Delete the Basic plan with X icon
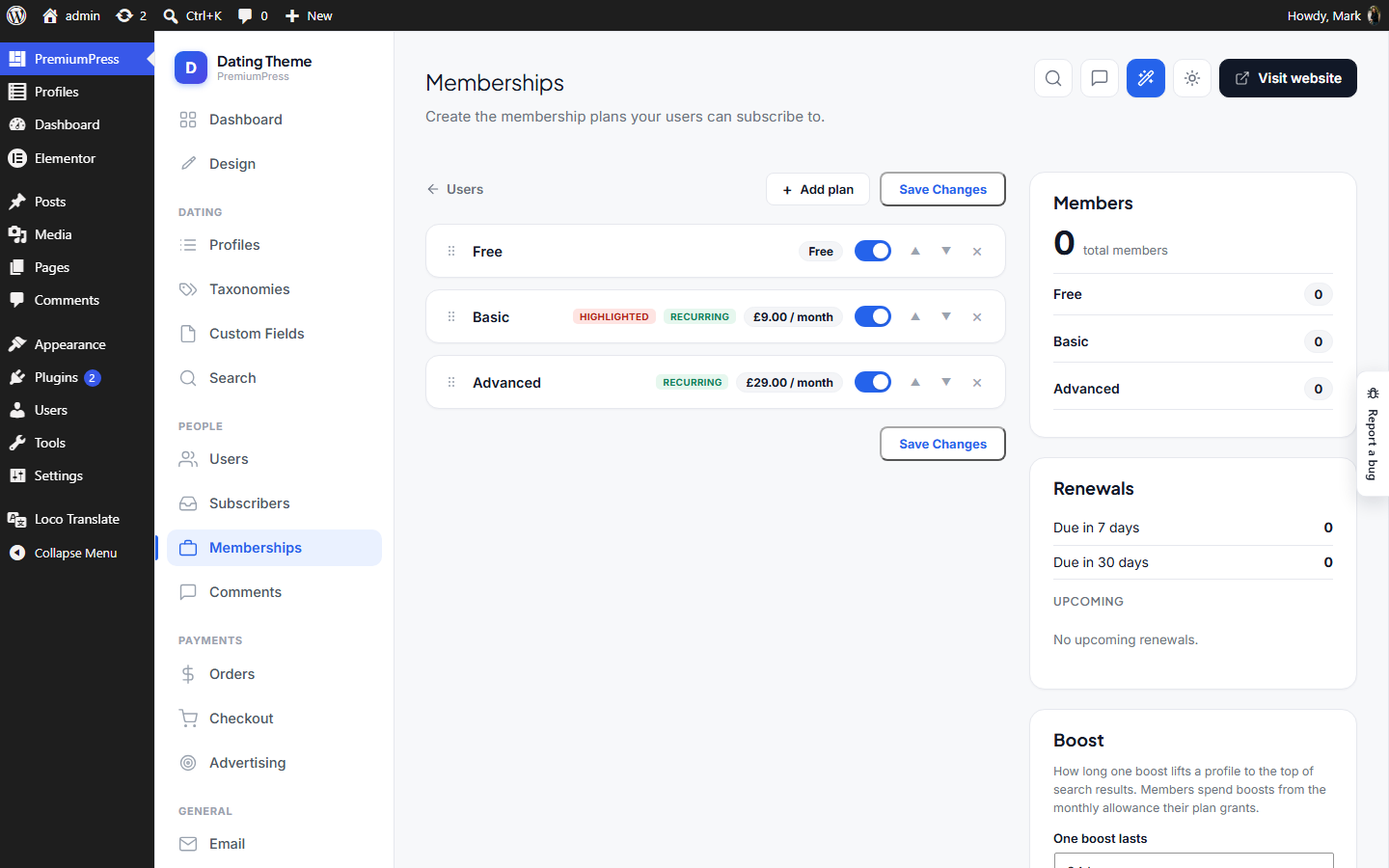 pyautogui.click(x=977, y=317)
